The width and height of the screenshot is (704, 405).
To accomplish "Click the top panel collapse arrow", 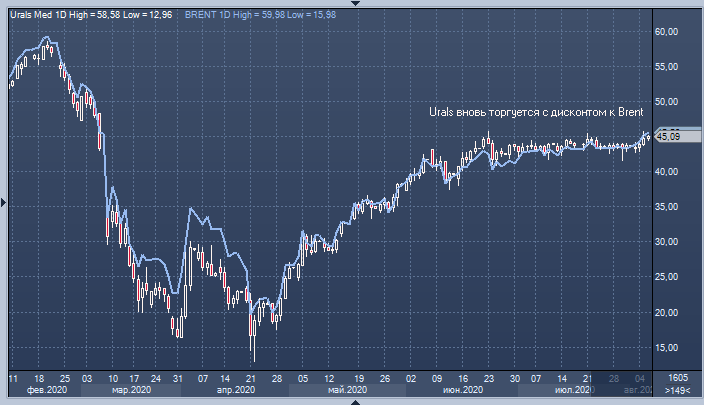I will (351, 4).
